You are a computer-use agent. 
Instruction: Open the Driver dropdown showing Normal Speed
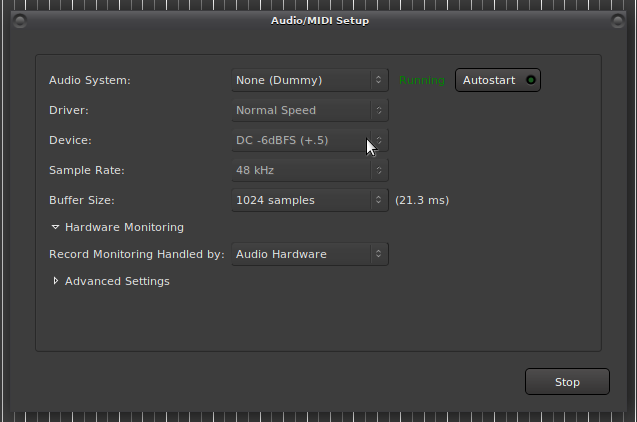[x=310, y=110]
